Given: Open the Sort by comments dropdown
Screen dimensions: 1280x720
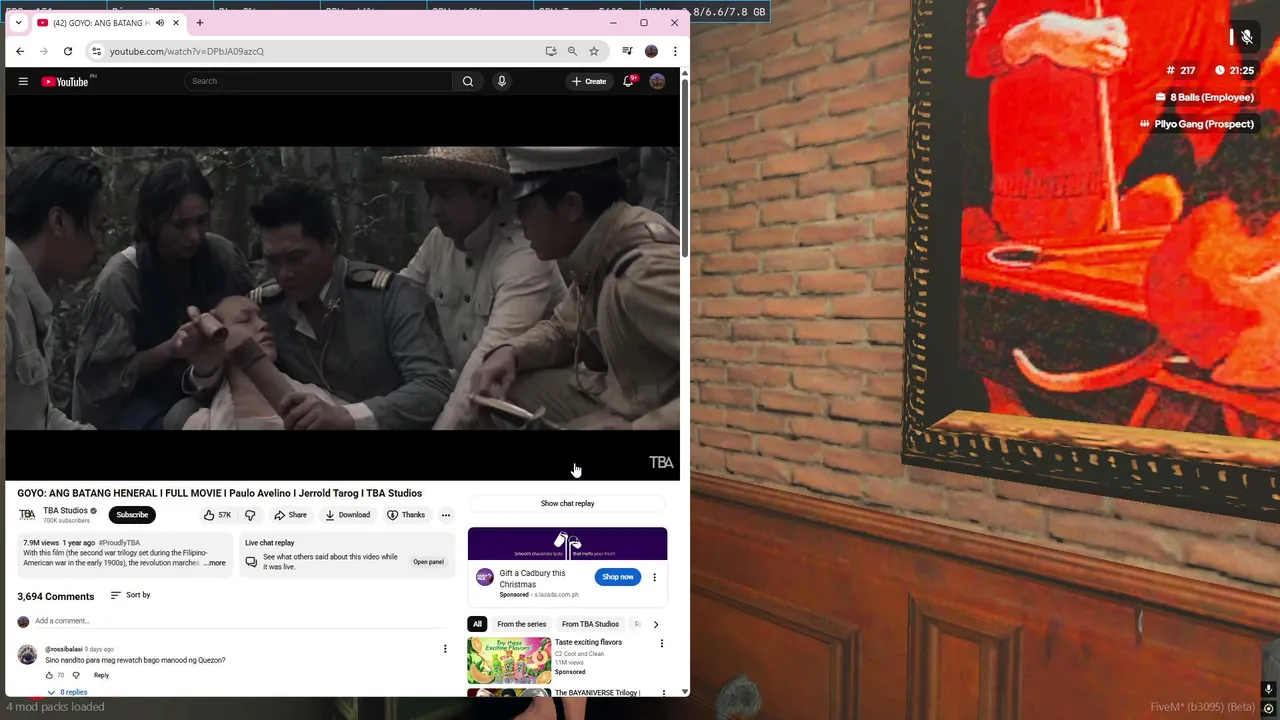Looking at the screenshot, I should 131,595.
